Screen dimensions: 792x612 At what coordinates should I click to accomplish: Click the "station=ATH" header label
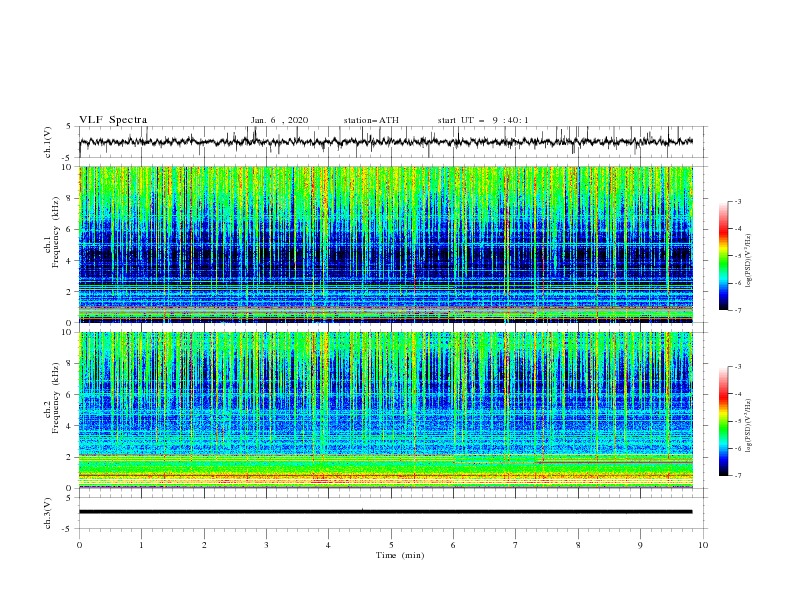[371, 120]
